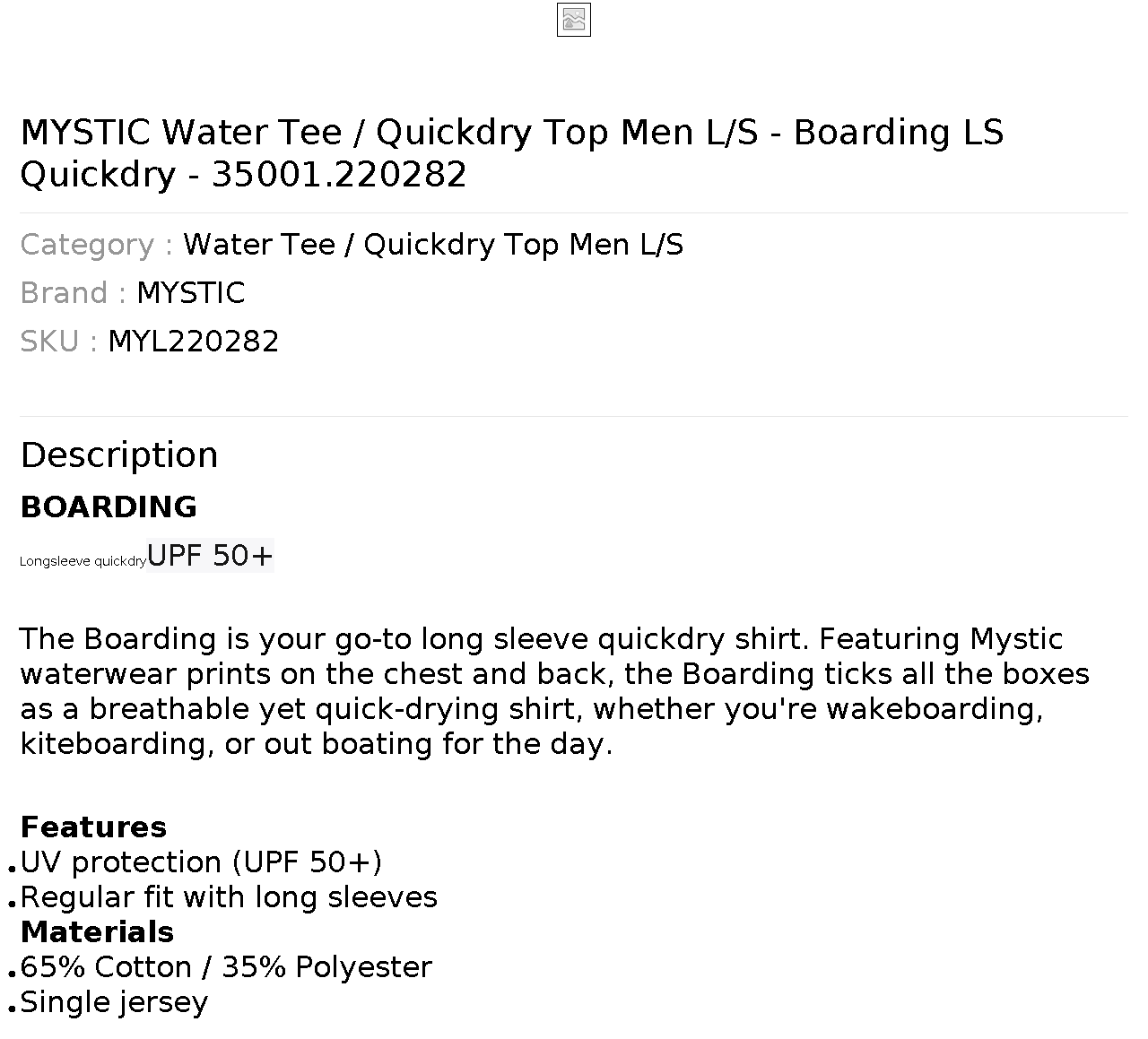1148x1039 pixels.
Task: Click the Materials heading
Action: [x=97, y=932]
